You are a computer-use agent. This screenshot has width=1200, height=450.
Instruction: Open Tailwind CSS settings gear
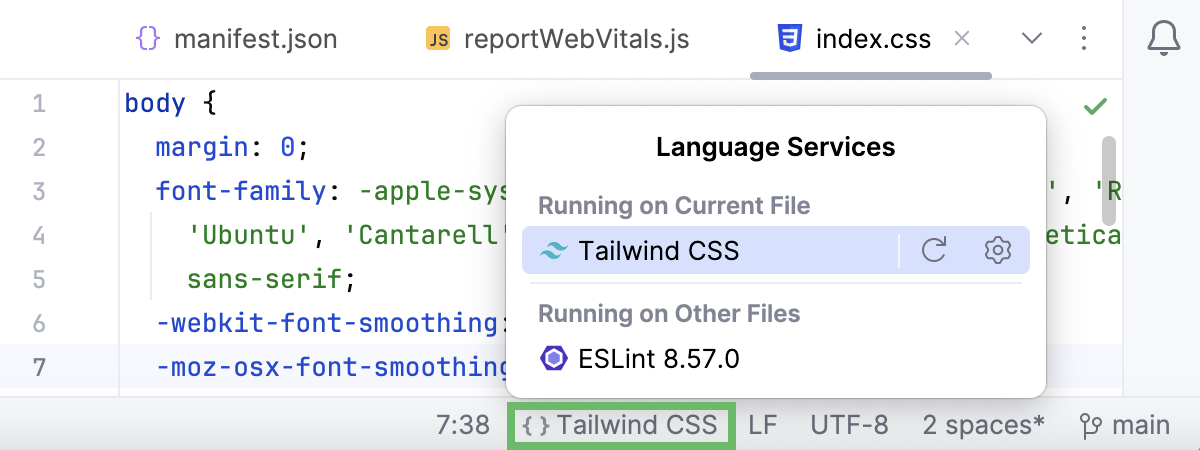tap(997, 250)
